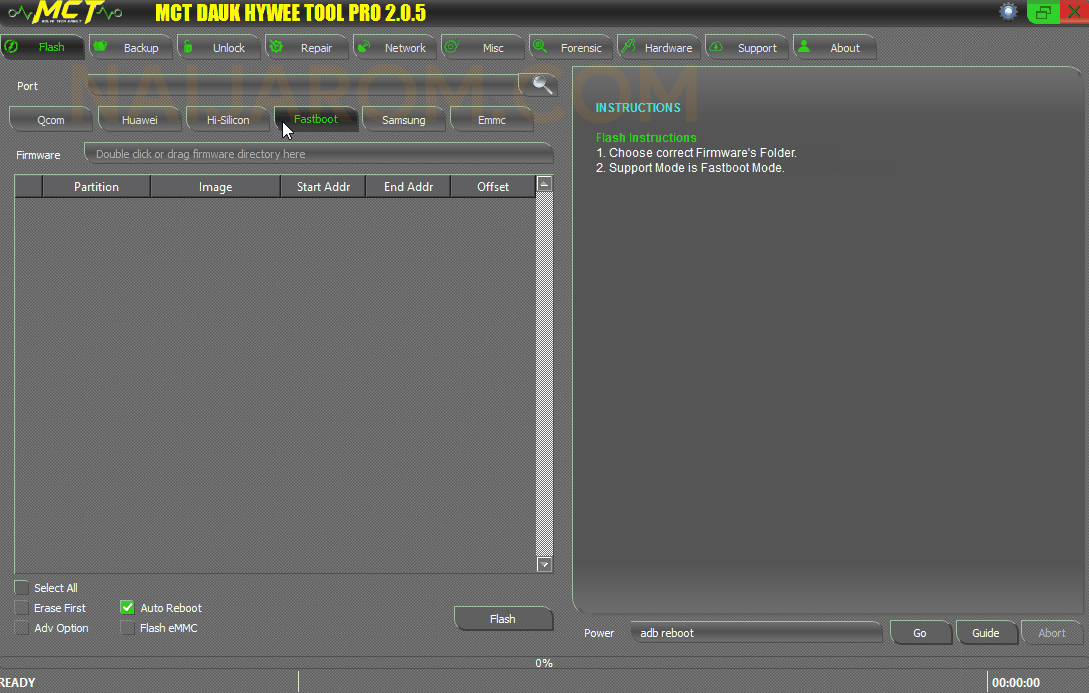
Task: Click the partition table scroll-down arrow
Action: [544, 565]
